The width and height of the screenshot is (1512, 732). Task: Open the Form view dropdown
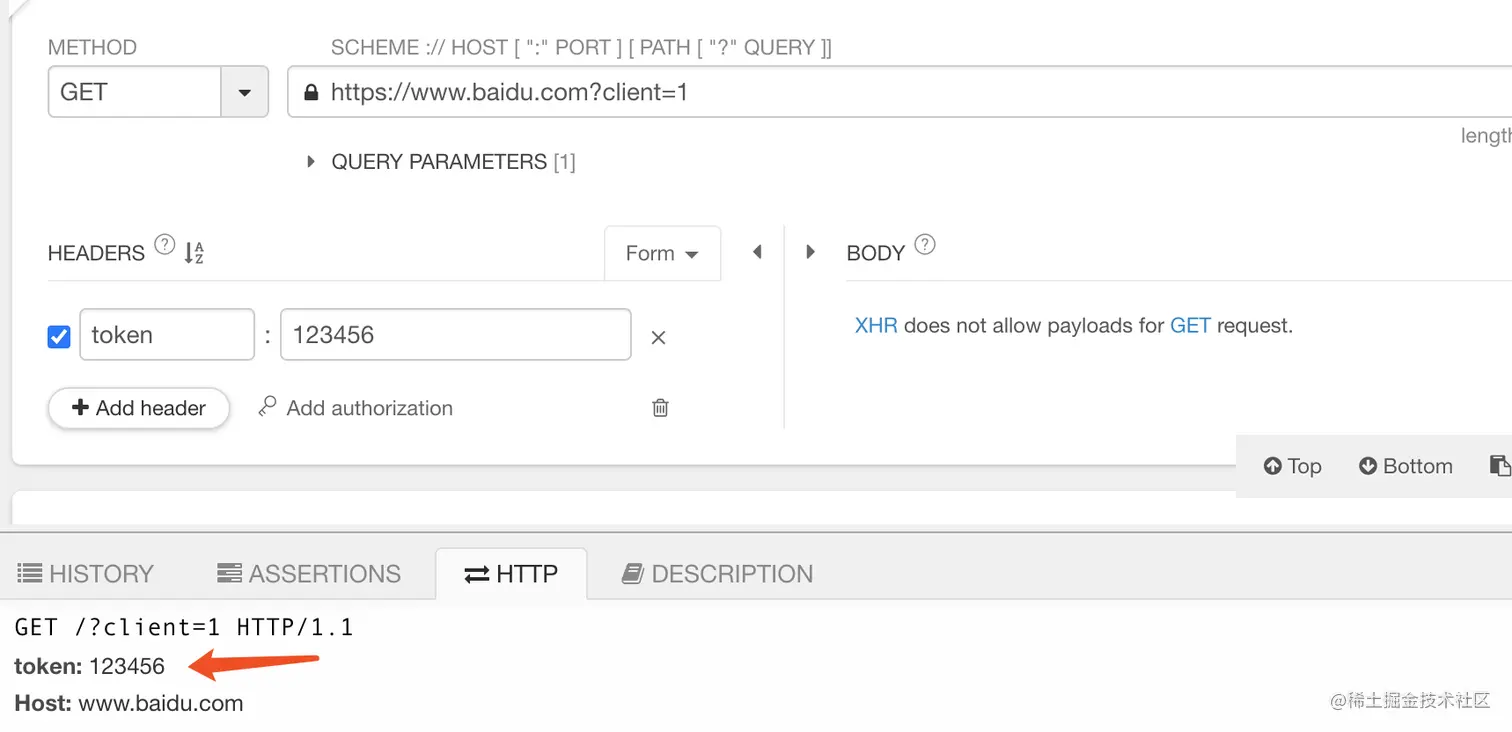coord(662,254)
